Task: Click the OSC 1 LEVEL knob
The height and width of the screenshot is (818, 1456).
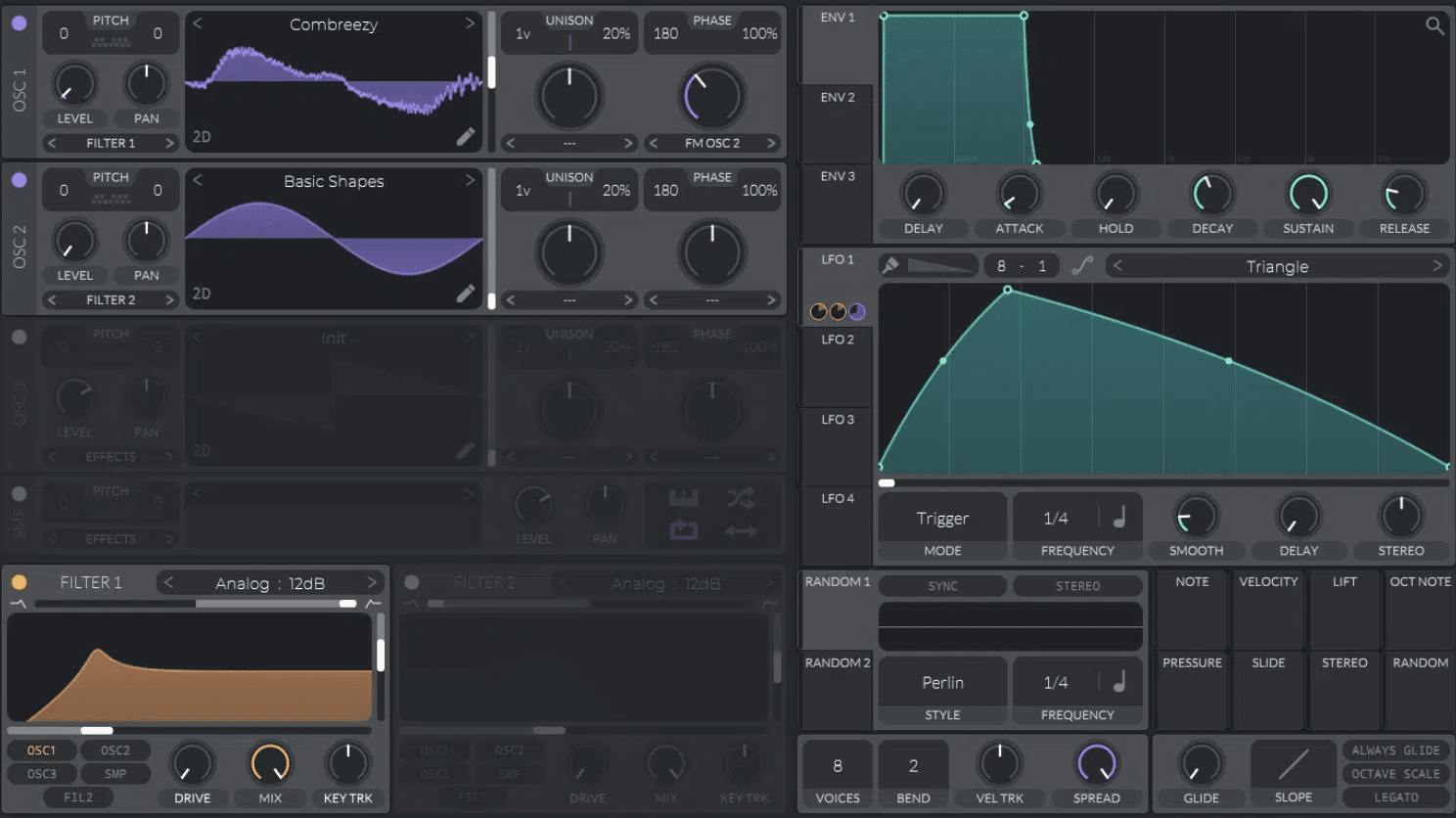Action: point(74,84)
